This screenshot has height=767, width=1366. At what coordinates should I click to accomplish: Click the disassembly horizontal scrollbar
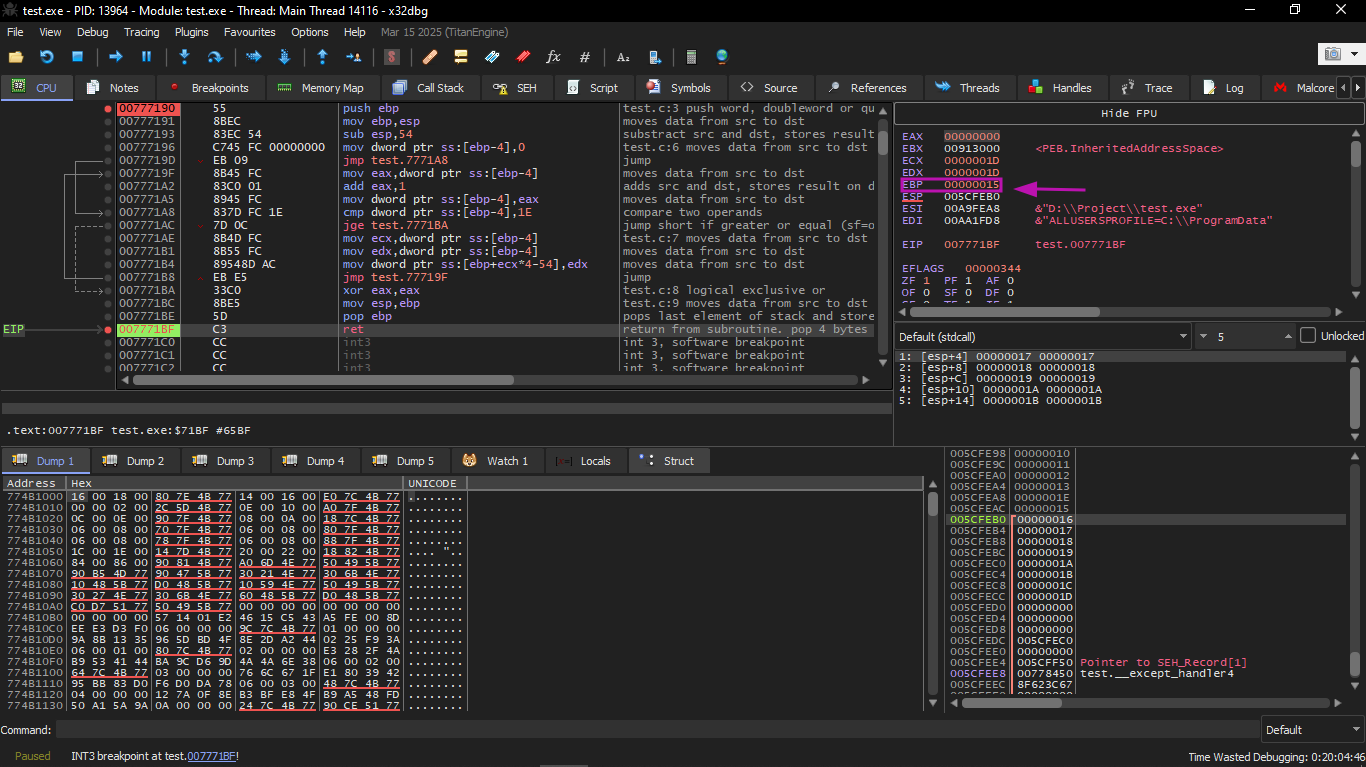pos(323,380)
